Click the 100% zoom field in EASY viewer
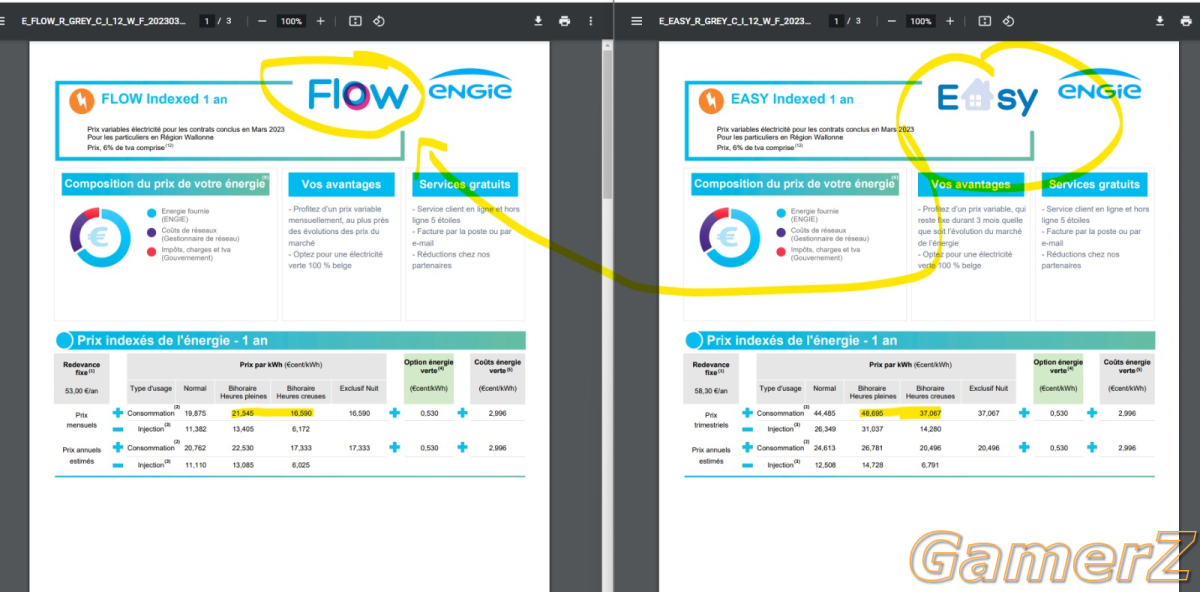The width and height of the screenshot is (1200, 592). click(x=921, y=21)
